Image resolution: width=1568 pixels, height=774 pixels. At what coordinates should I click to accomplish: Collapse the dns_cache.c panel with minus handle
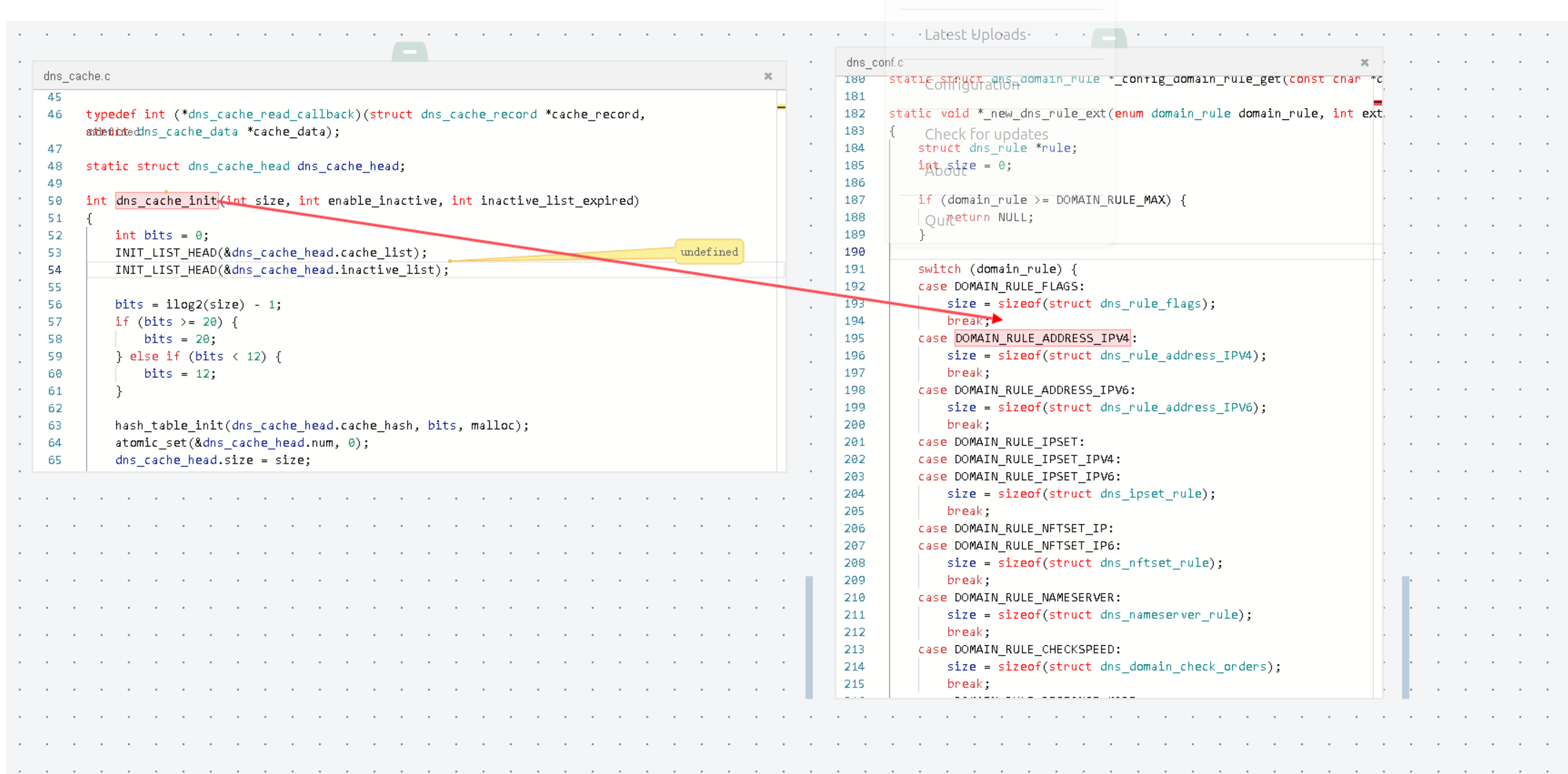(x=410, y=52)
